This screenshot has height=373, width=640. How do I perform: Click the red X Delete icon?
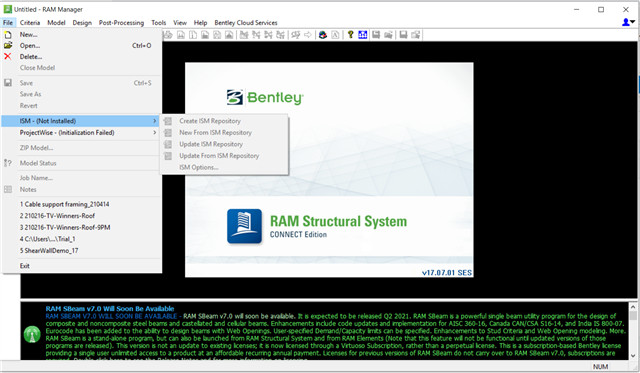pos(8,56)
